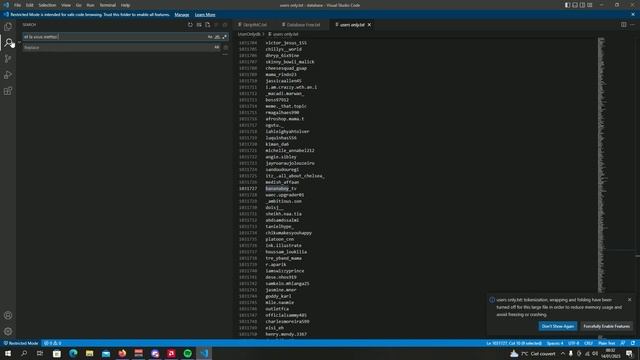This screenshot has width=640, height=360.
Task: Toggle Secondary Side Bar layout icon
Action: click(x=582, y=5)
